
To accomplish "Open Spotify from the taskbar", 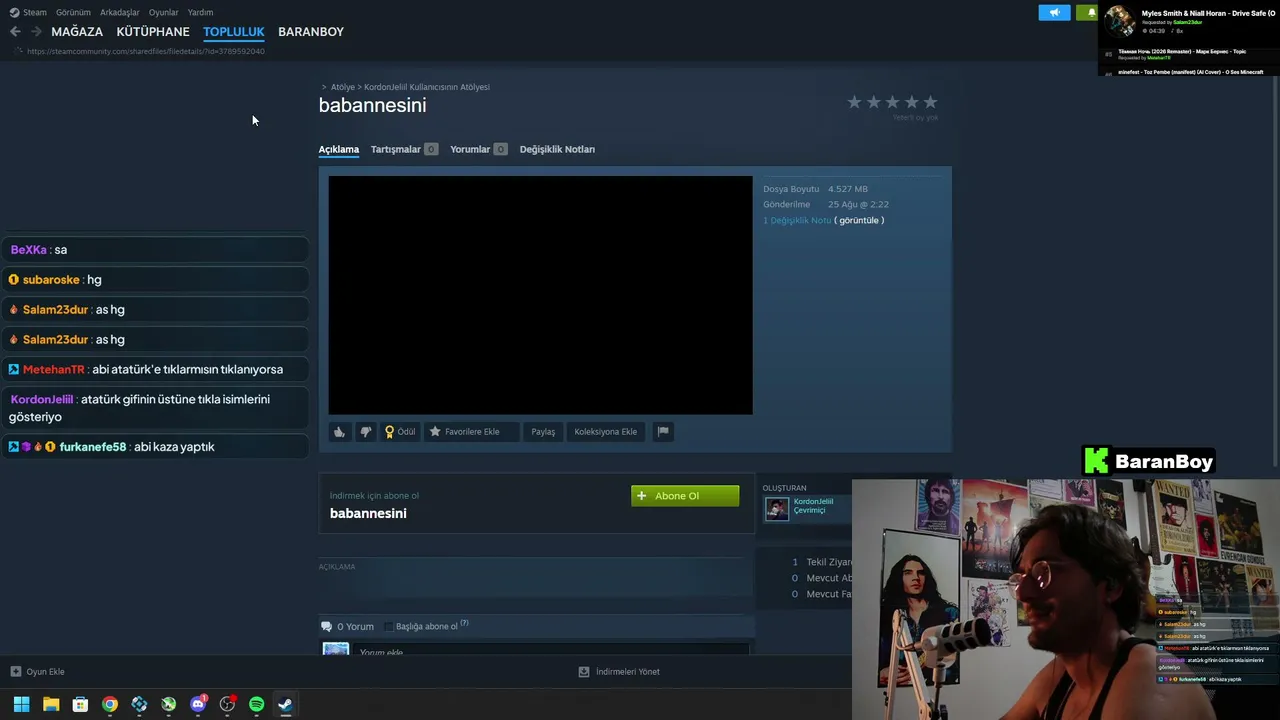I will click(x=256, y=704).
